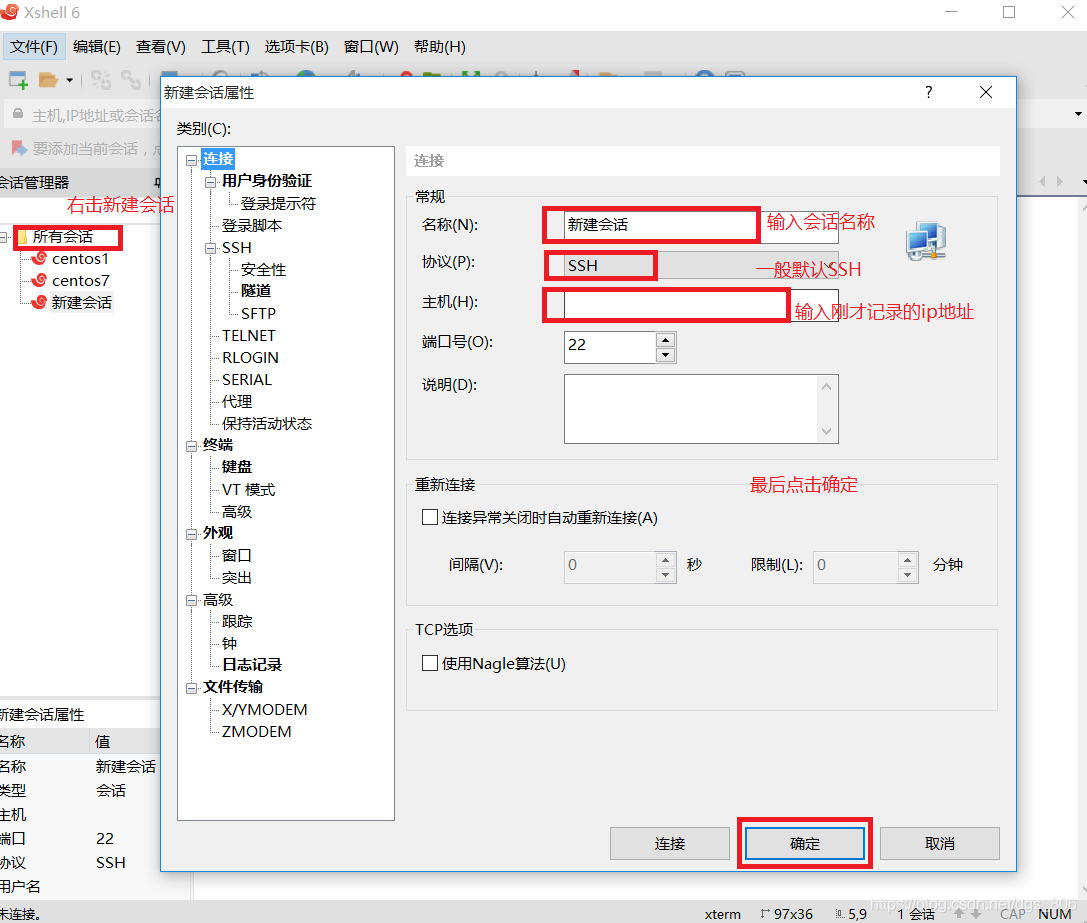Image resolution: width=1087 pixels, height=923 pixels.
Task: Click the 新建会话 session icon in session manager
Action: coord(40,302)
